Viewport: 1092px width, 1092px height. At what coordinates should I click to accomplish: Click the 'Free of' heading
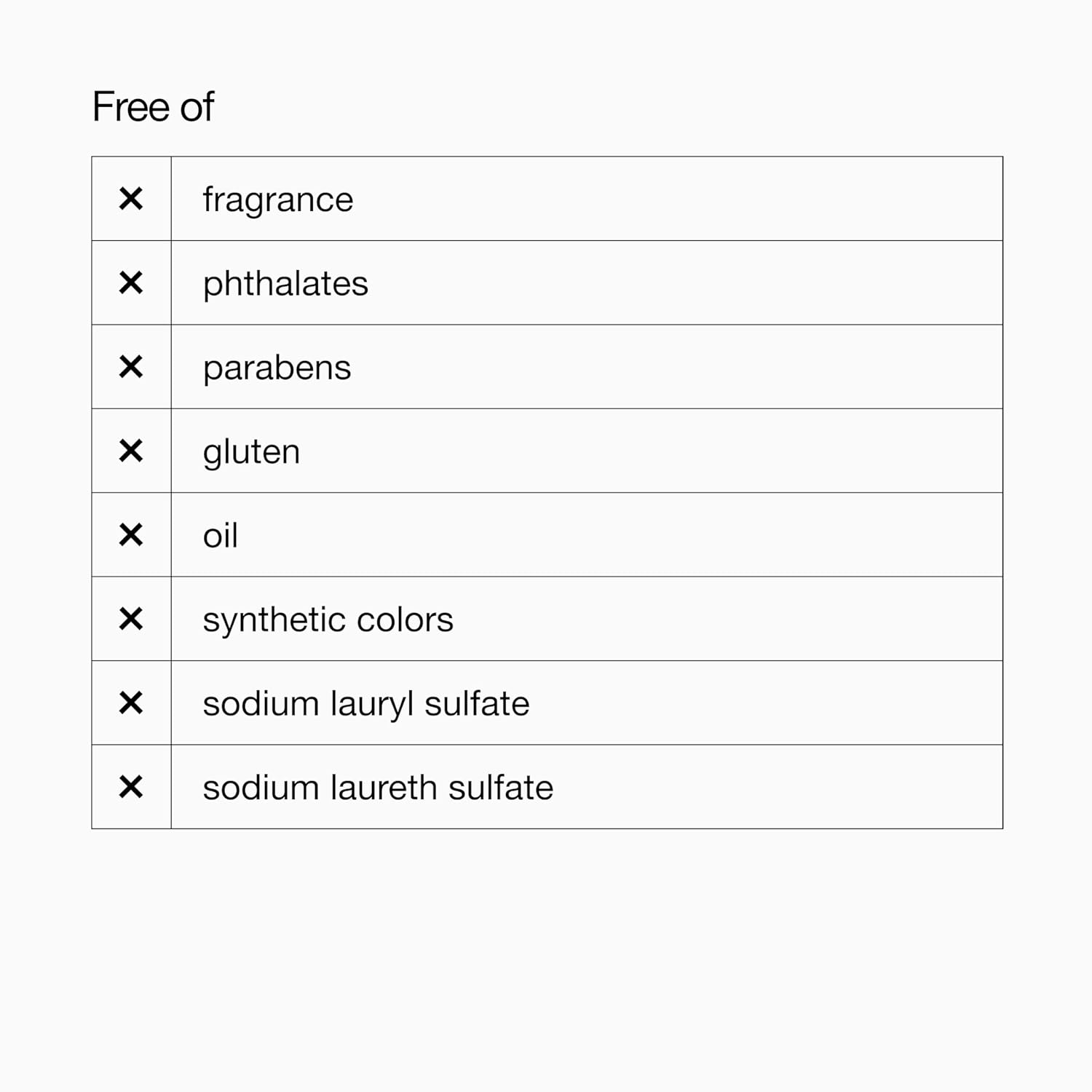click(153, 107)
